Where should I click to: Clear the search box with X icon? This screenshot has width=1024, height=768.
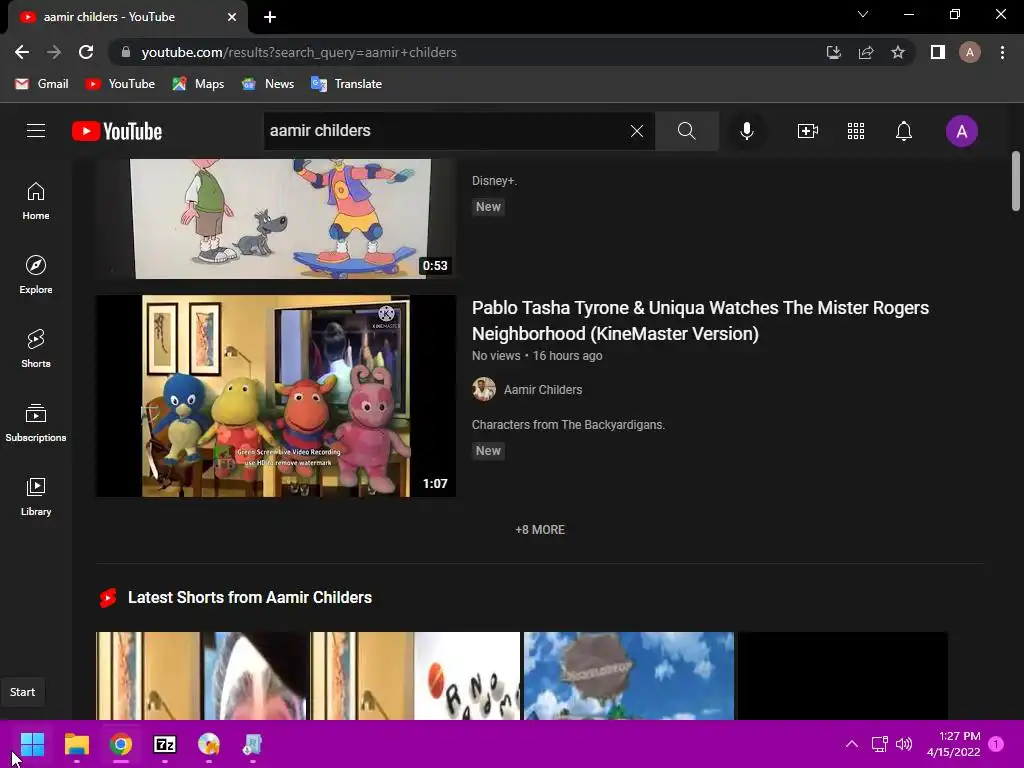(637, 131)
